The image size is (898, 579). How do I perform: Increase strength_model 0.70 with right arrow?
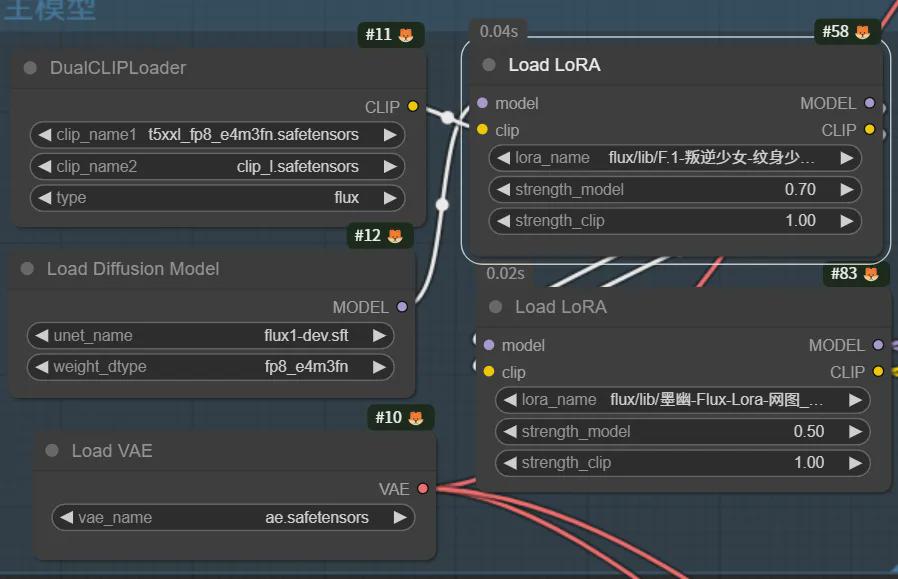click(x=846, y=189)
